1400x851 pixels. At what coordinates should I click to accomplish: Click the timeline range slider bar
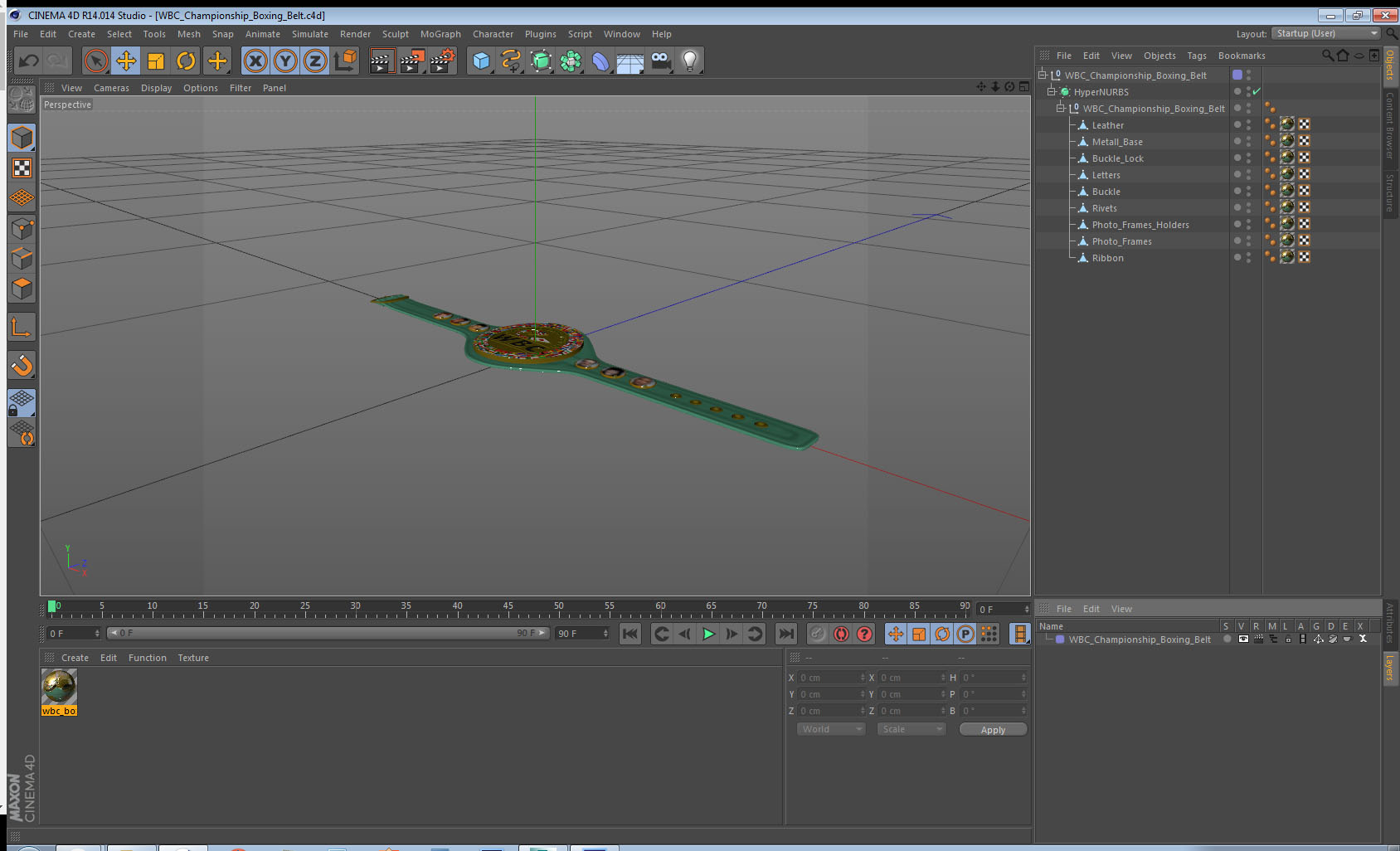pyautogui.click(x=328, y=633)
